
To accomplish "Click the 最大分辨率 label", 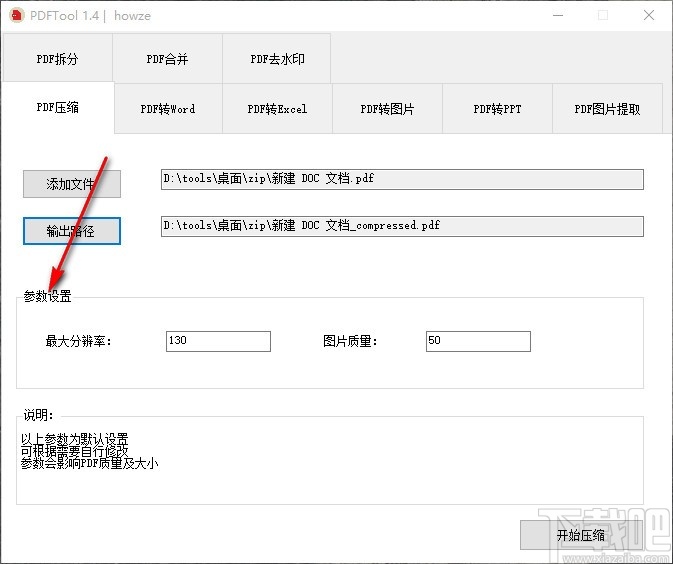I will point(79,342).
